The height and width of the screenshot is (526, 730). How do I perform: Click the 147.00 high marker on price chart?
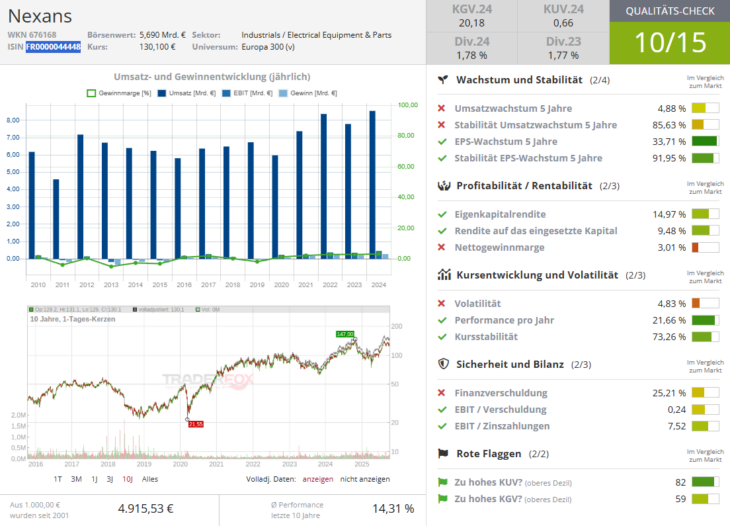pyautogui.click(x=345, y=334)
